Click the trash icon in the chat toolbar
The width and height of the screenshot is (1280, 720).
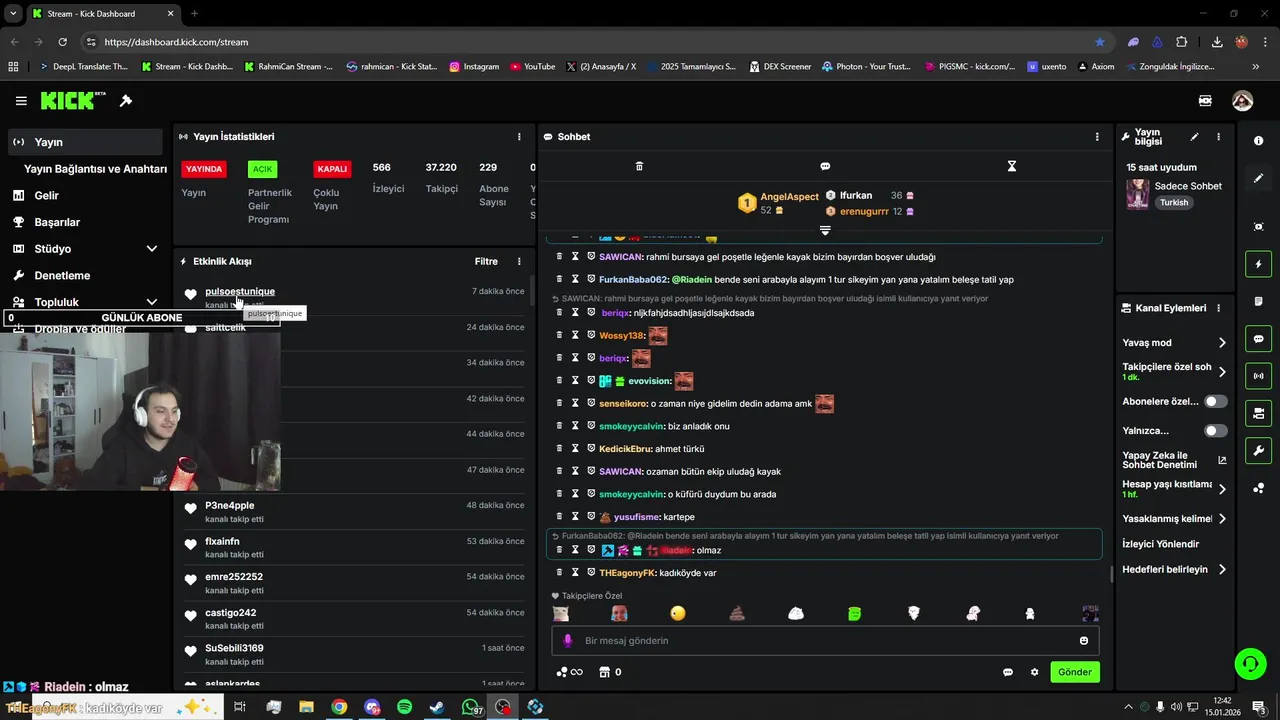640,166
